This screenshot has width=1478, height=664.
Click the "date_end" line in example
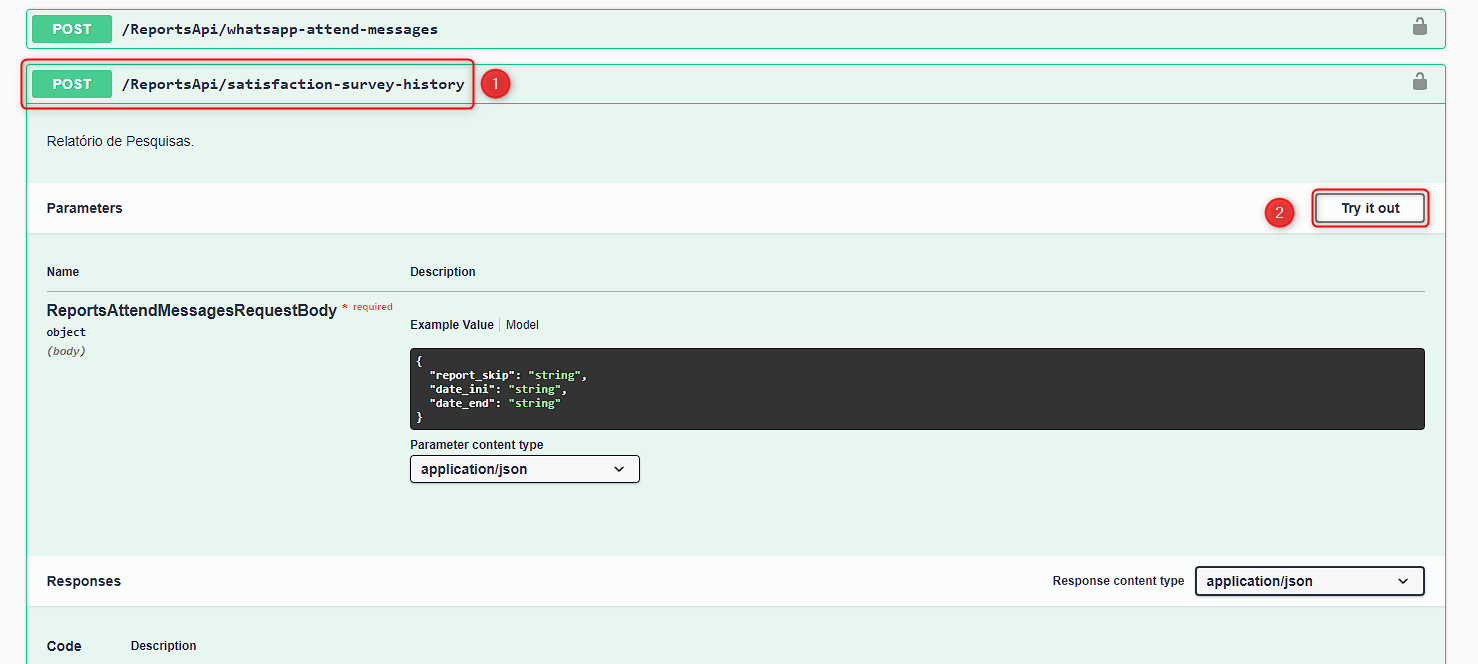coord(495,403)
